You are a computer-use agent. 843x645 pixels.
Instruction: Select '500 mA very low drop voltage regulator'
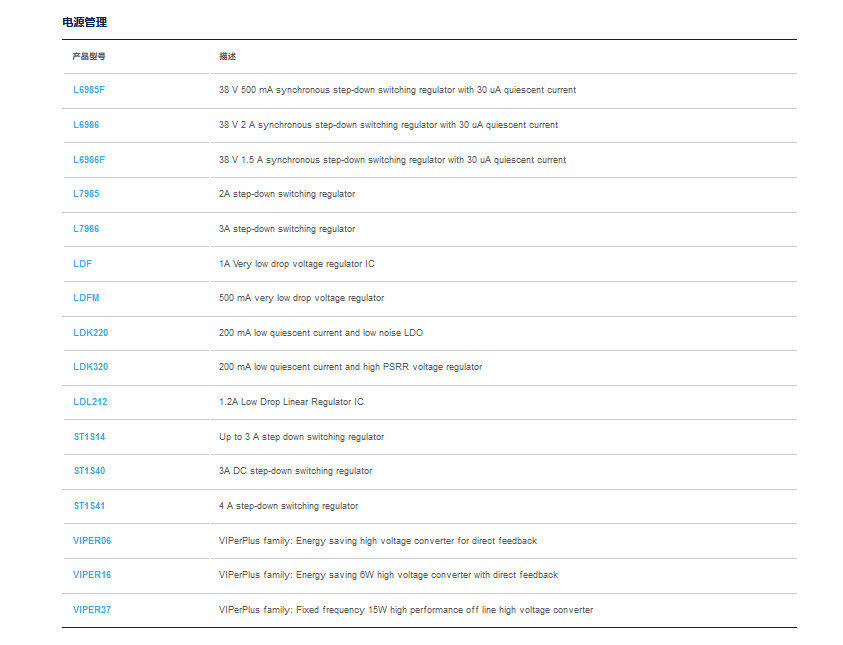[x=302, y=298]
